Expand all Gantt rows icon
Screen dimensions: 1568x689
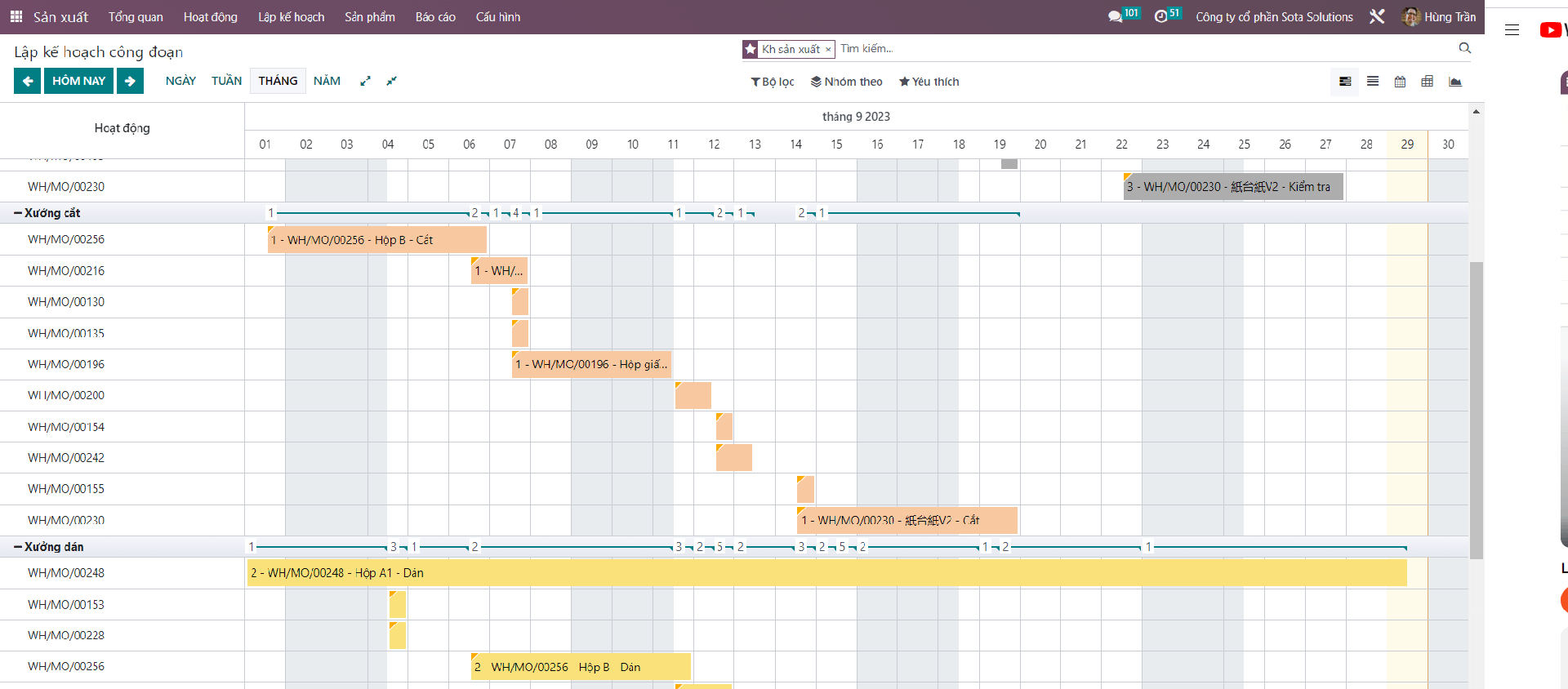click(x=365, y=81)
